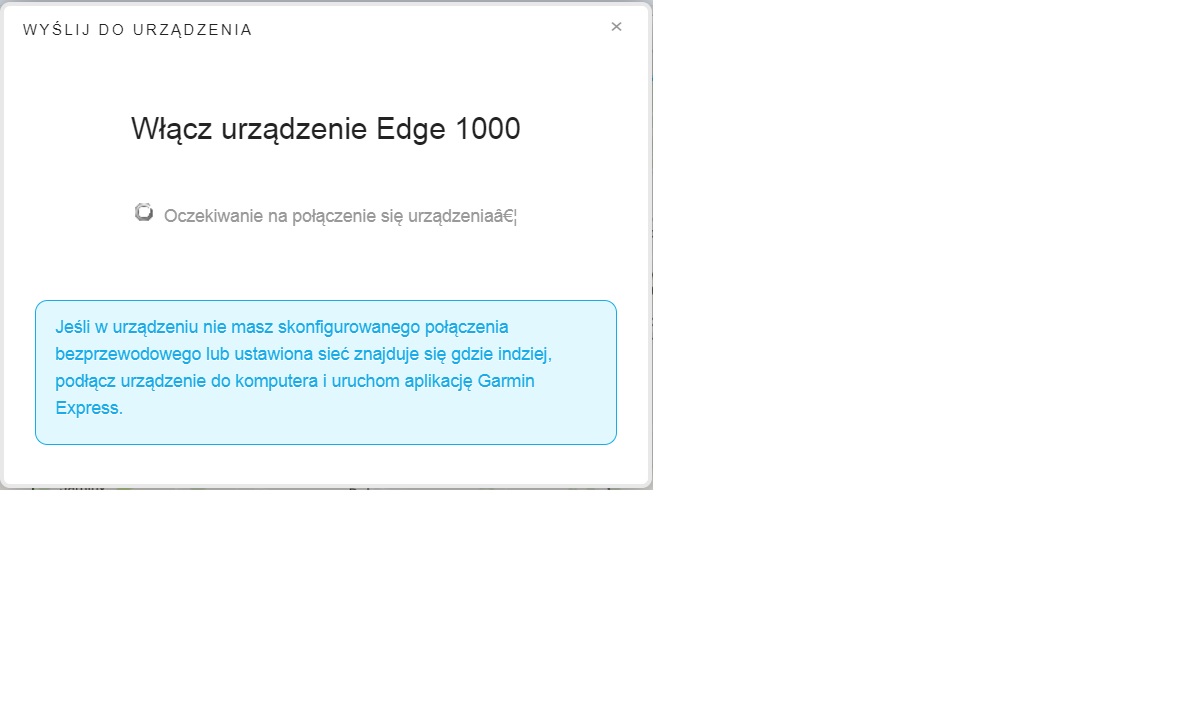Screen dimensions: 1200x713
Task: Click the Oczekiwanie na połączenie status text
Action: click(x=340, y=216)
